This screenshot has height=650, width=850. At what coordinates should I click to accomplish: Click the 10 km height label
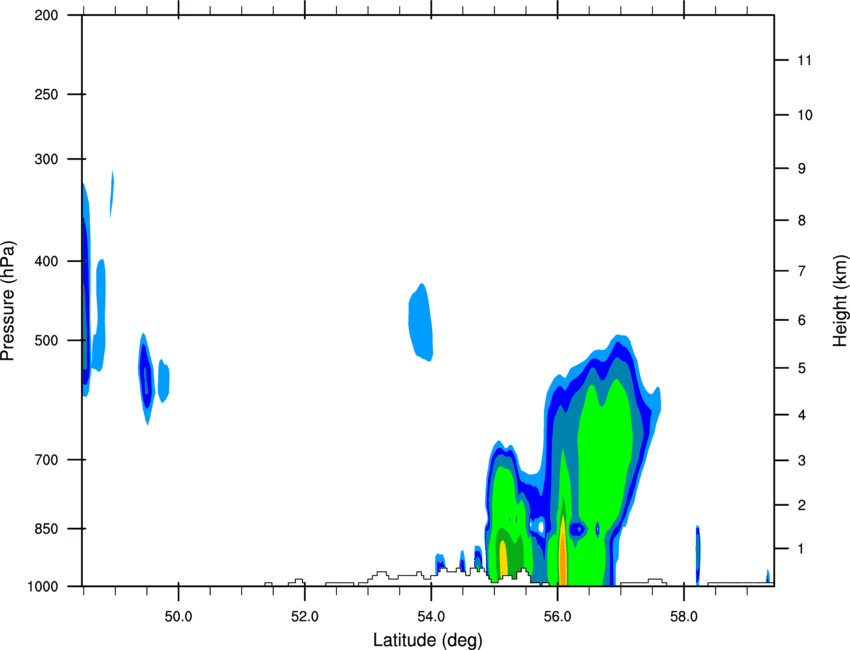point(805,115)
